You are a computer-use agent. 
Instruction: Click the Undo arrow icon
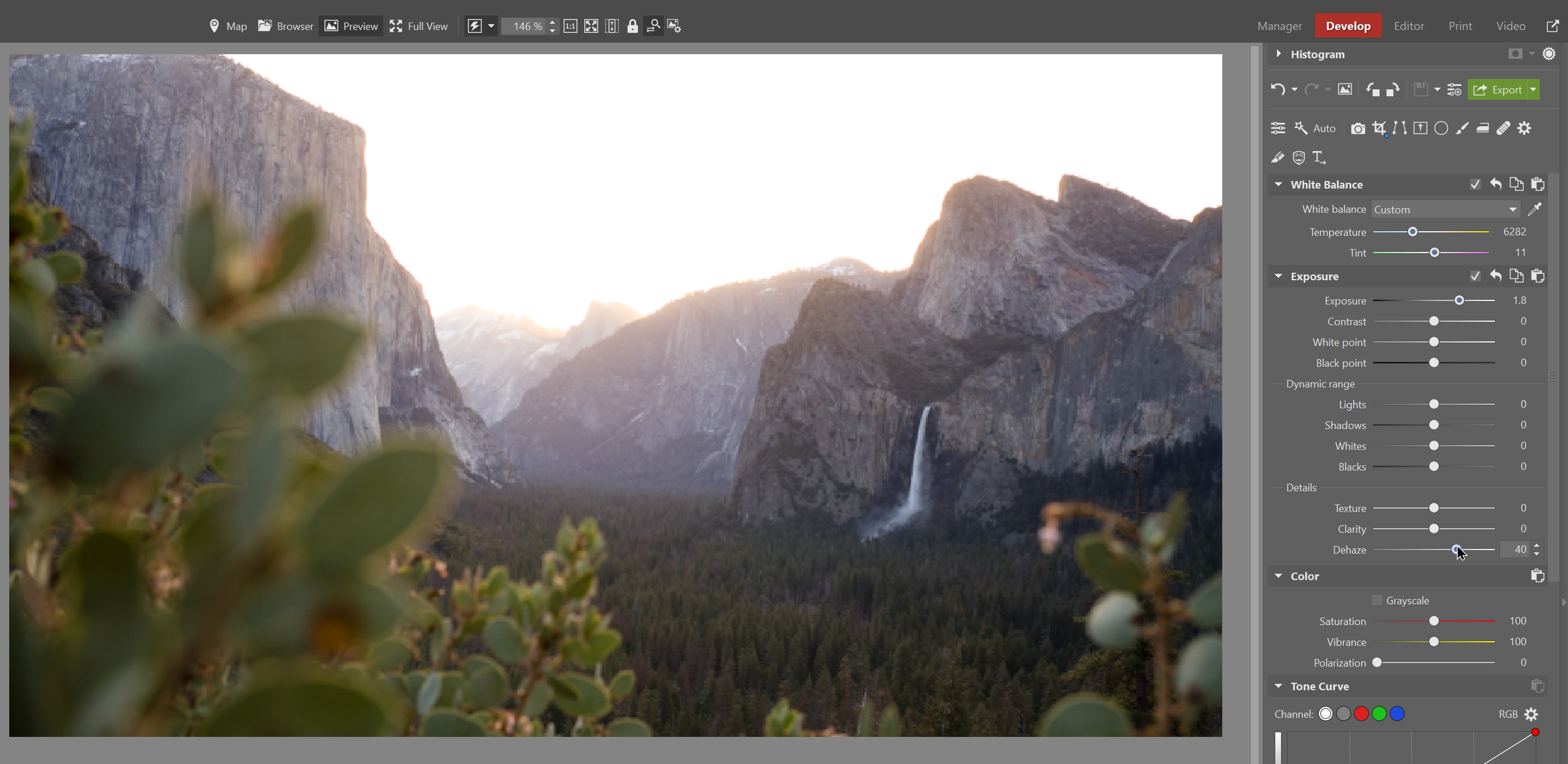(x=1278, y=89)
